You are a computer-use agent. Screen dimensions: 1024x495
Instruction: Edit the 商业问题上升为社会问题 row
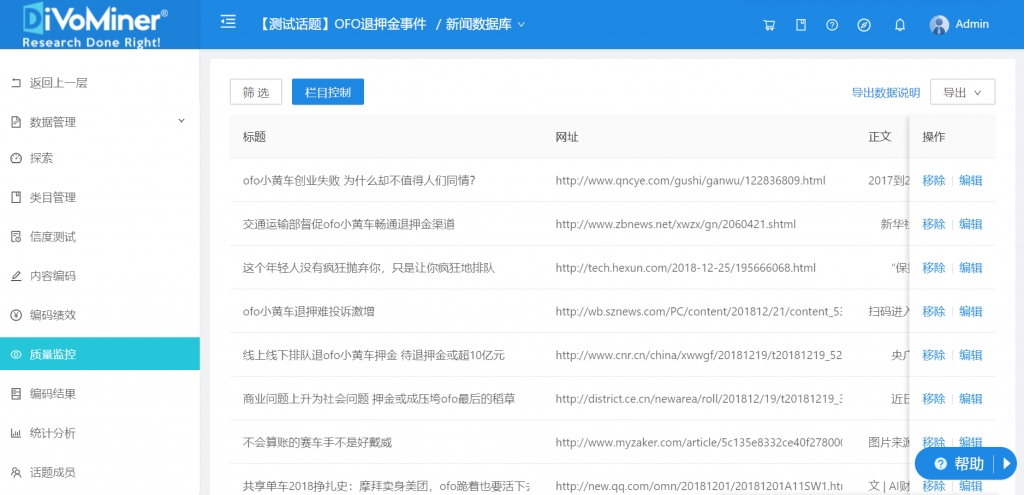(x=970, y=399)
